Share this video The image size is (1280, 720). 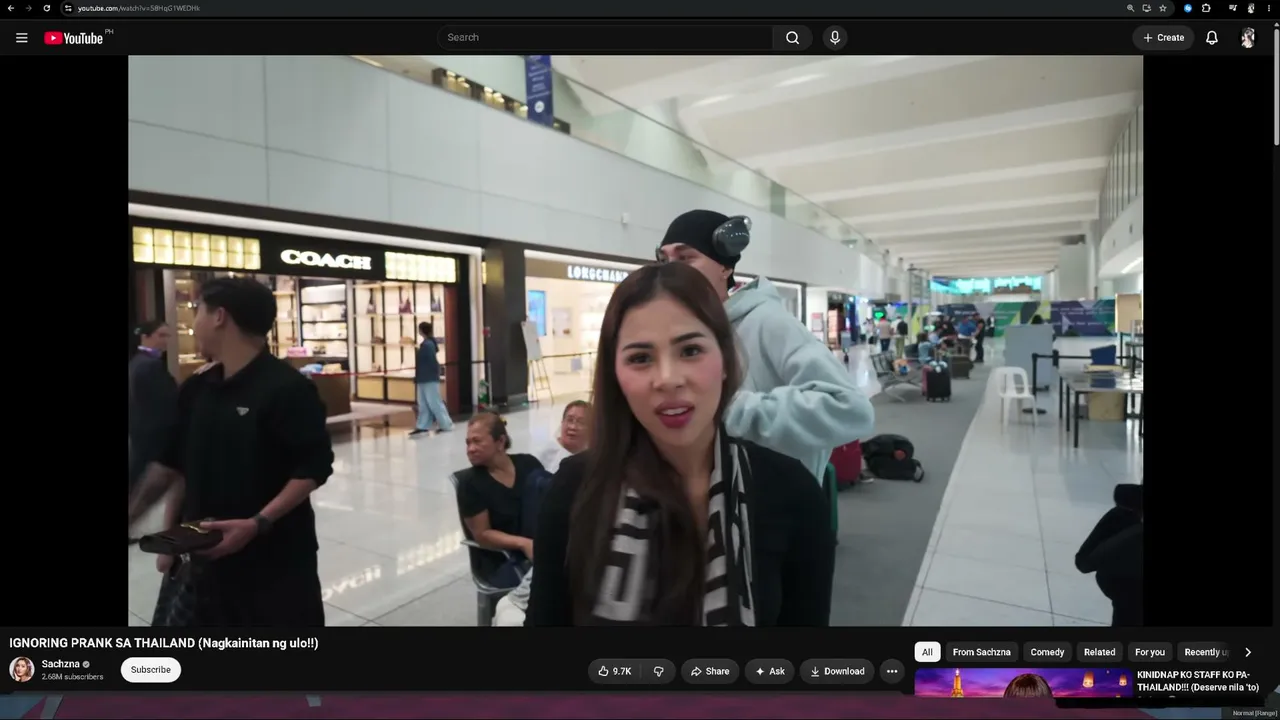click(709, 671)
